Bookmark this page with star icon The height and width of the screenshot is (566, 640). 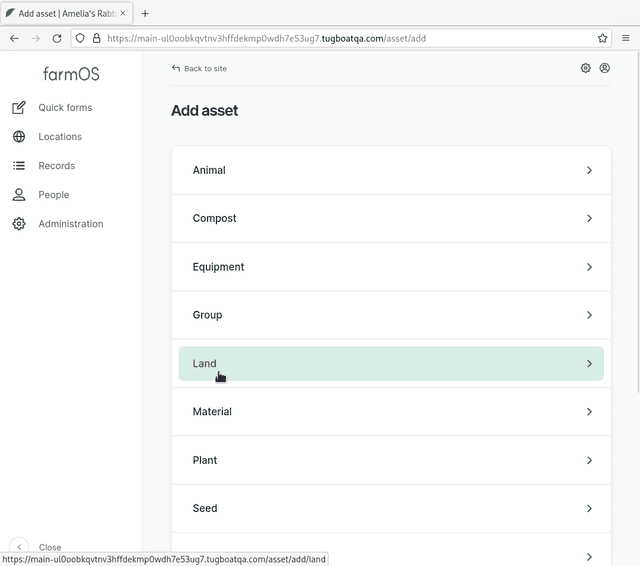coord(602,38)
